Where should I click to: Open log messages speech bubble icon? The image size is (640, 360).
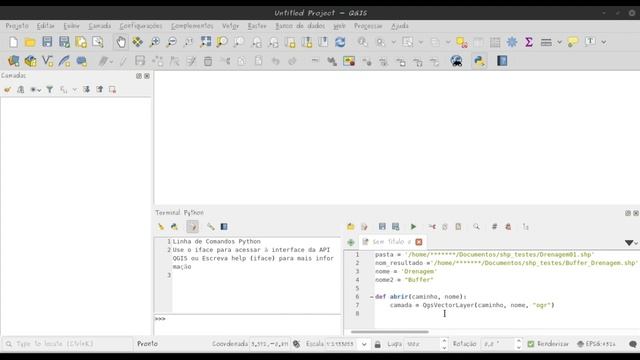tap(632, 344)
